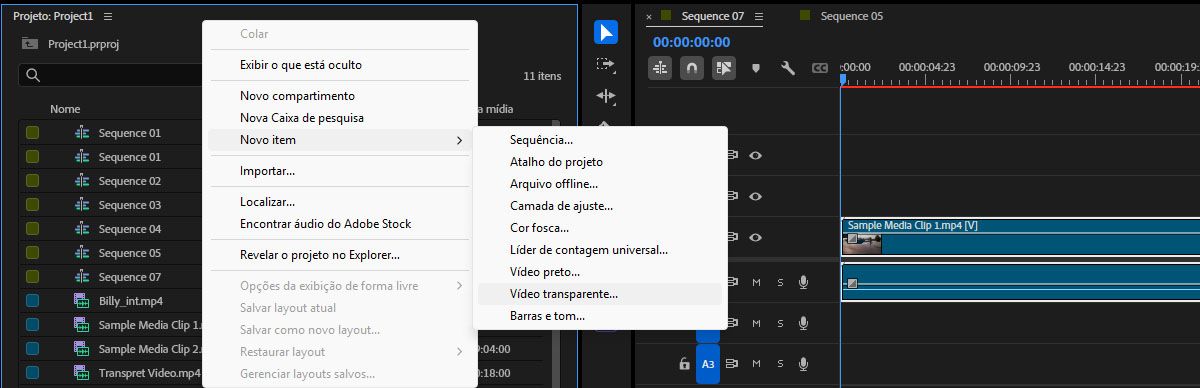The width and height of the screenshot is (1200, 388).
Task: Hide the middle video track with its eye
Action: coord(755,196)
